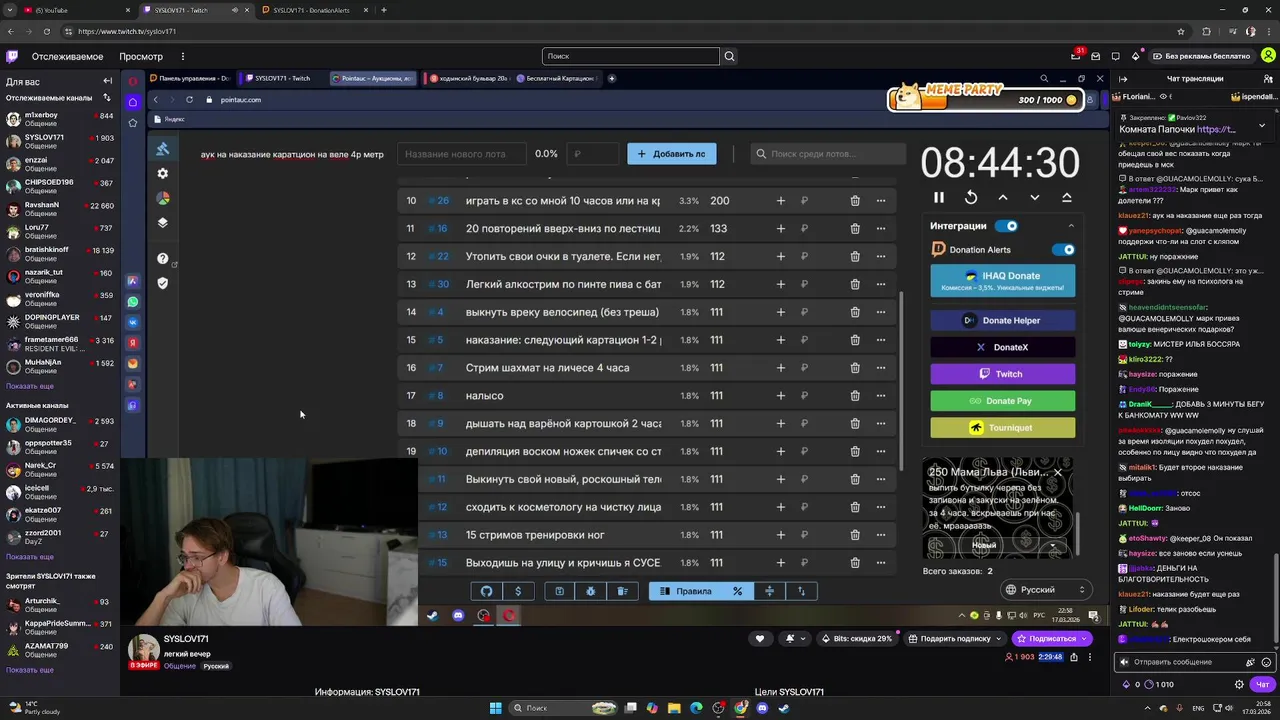1280x720 pixels.
Task: Collapse the chat panel Чат трансляции
Action: pyautogui.click(x=1123, y=79)
